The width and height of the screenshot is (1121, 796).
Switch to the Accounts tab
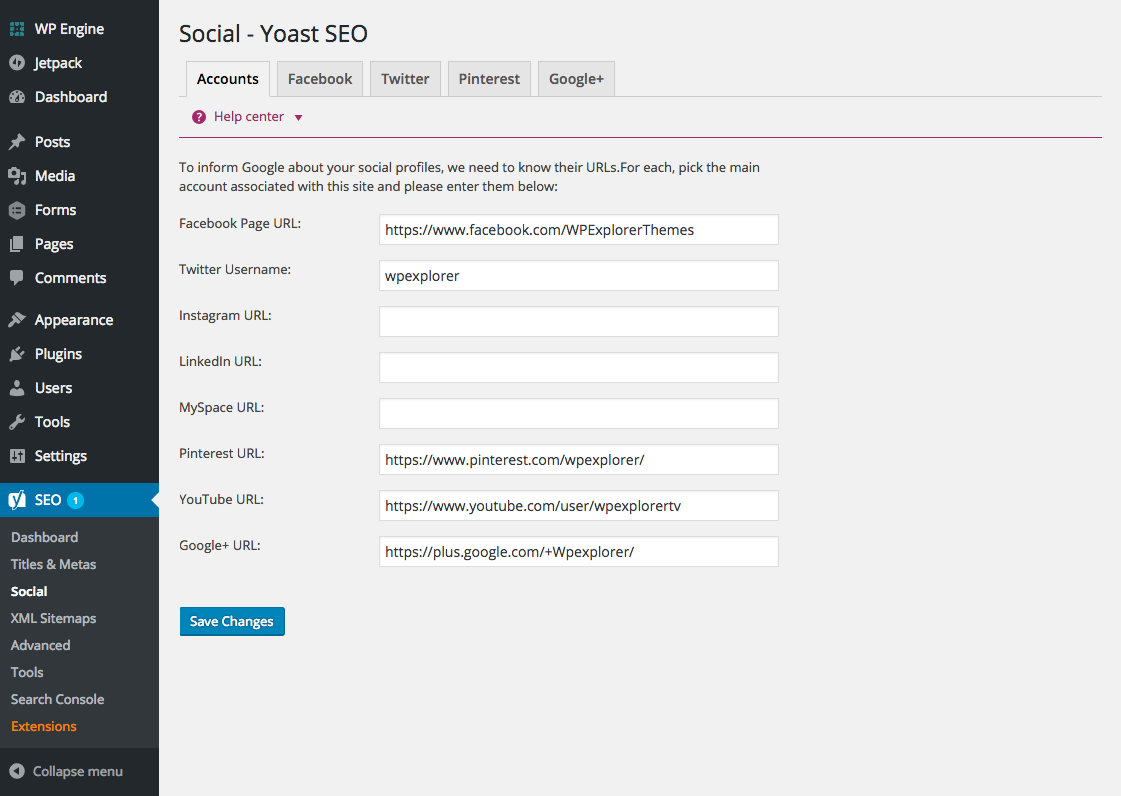point(228,79)
